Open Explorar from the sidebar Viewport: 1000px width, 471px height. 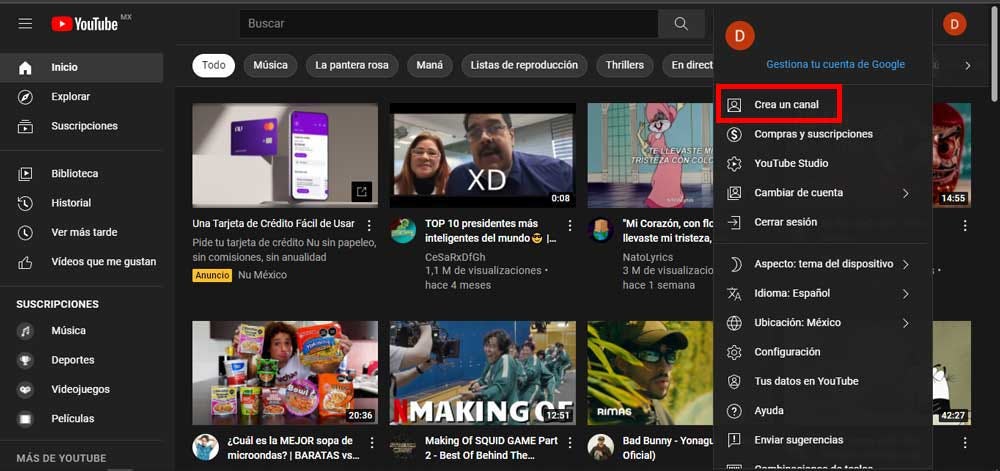pos(70,97)
